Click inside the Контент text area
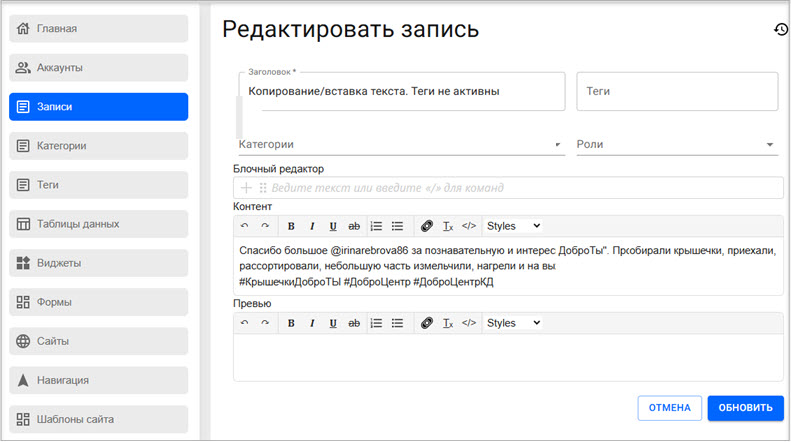This screenshot has width=791, height=442. coord(508,266)
